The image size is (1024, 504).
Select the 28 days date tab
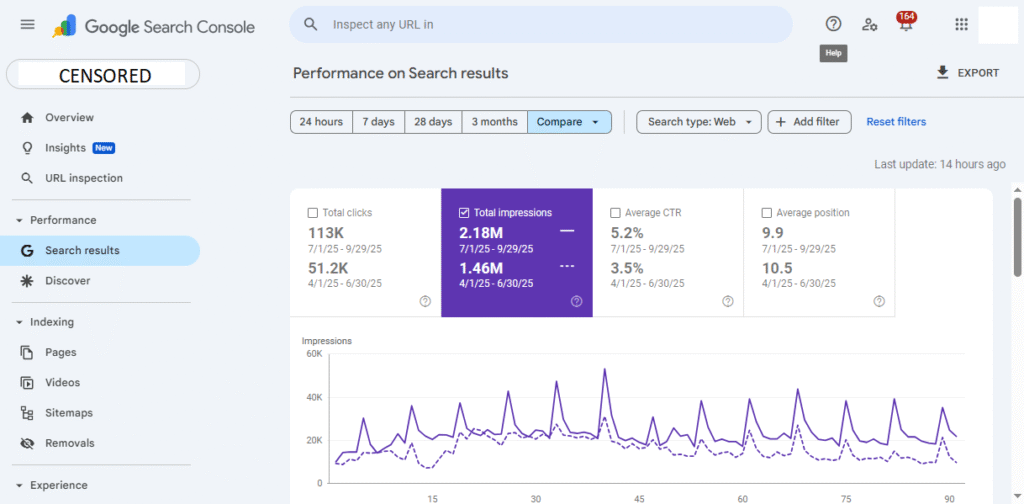pyautogui.click(x=433, y=122)
